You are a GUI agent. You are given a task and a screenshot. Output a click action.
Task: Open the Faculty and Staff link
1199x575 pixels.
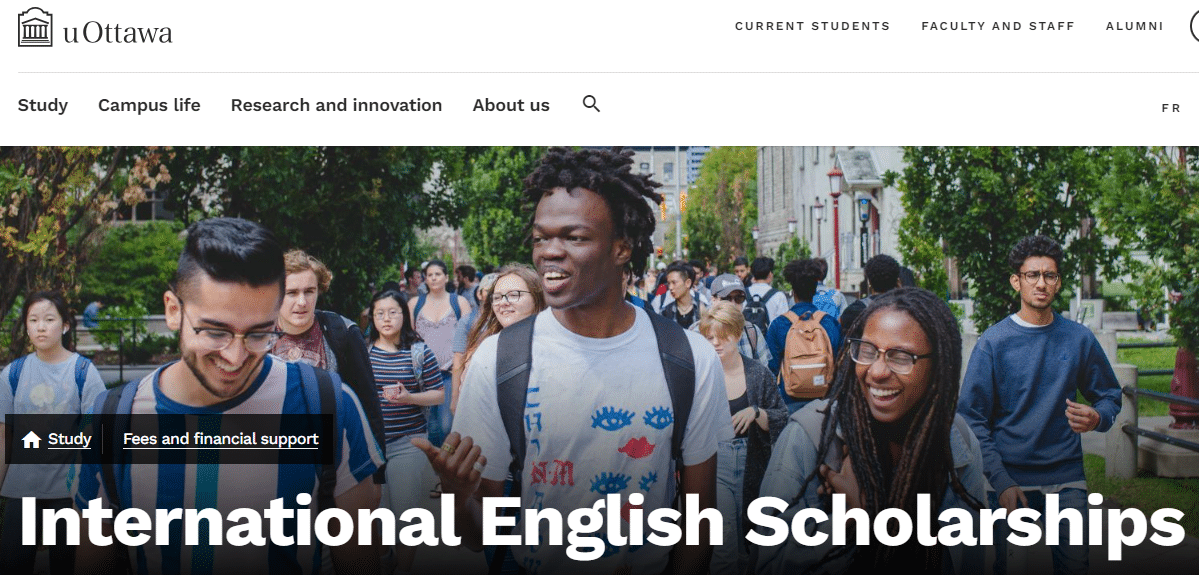[998, 26]
